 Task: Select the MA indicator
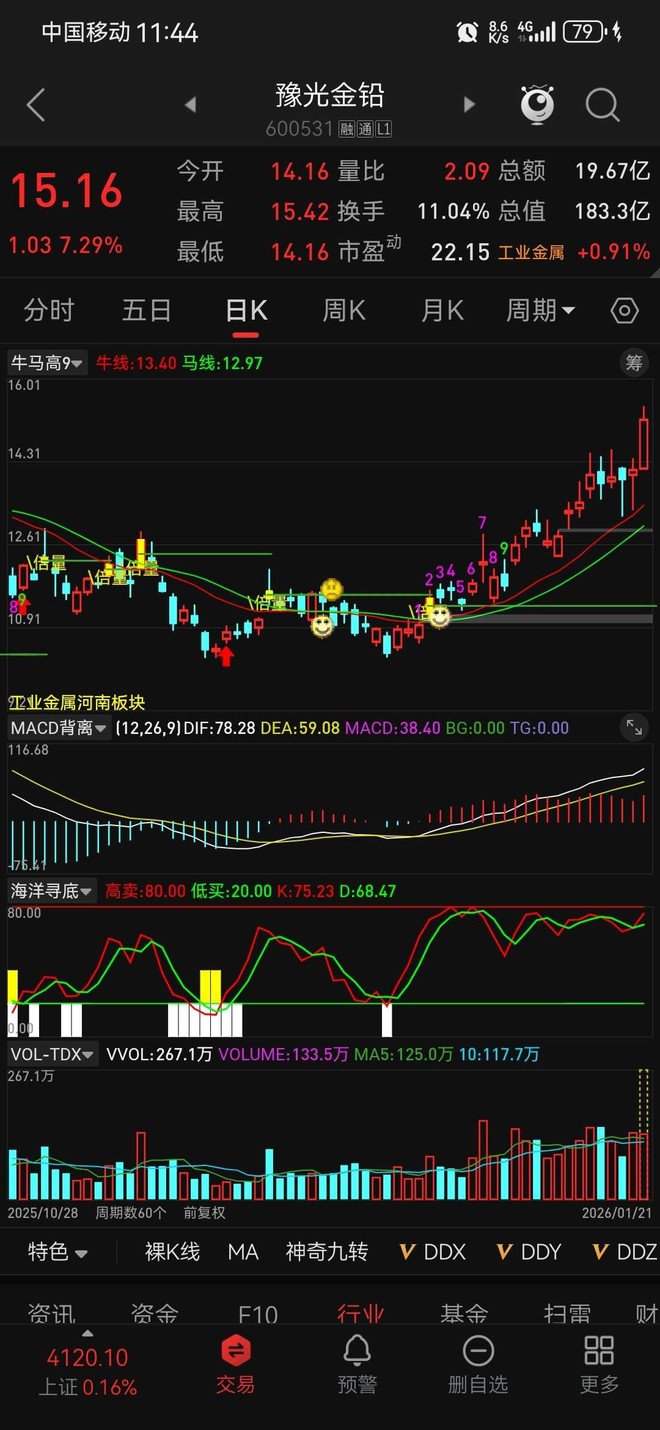click(243, 1252)
